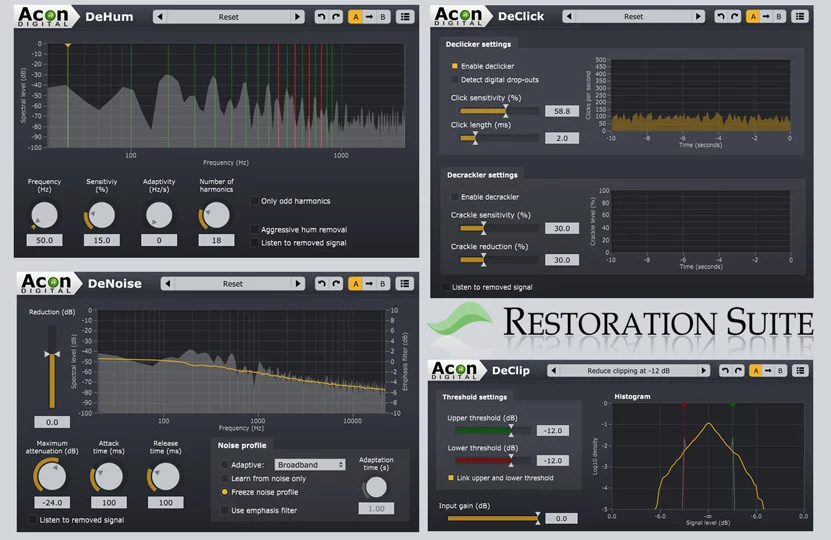Open the DeClip options menu icon
831x540 pixels.
800,370
